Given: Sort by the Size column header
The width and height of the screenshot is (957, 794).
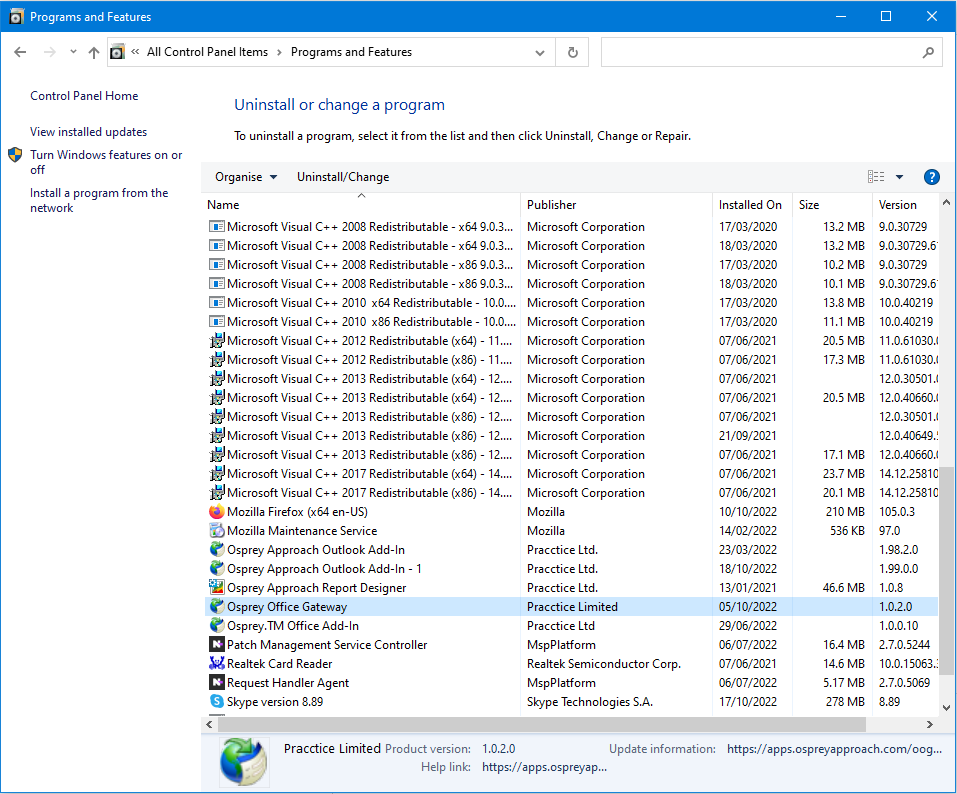Looking at the screenshot, I should 832,204.
